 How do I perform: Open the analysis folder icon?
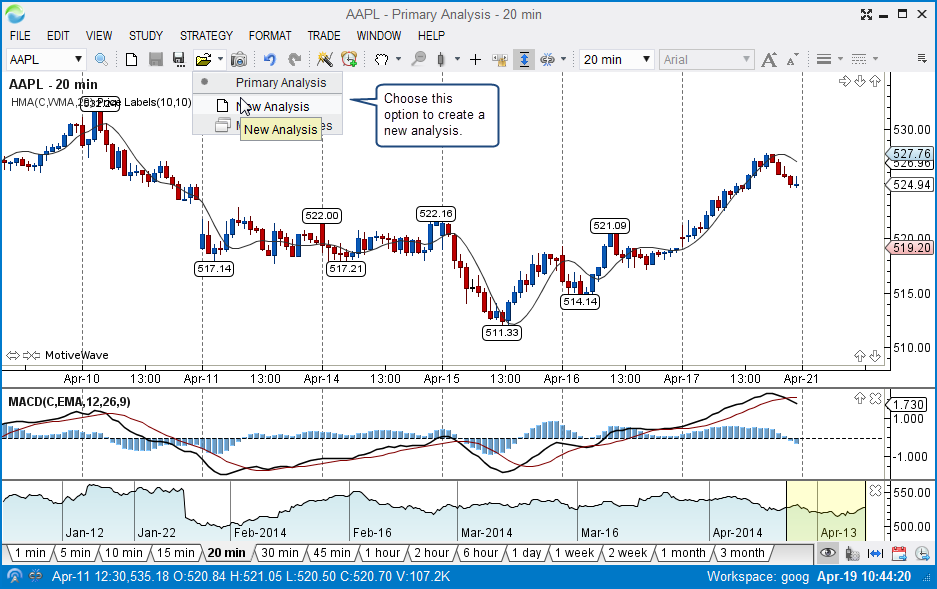203,59
